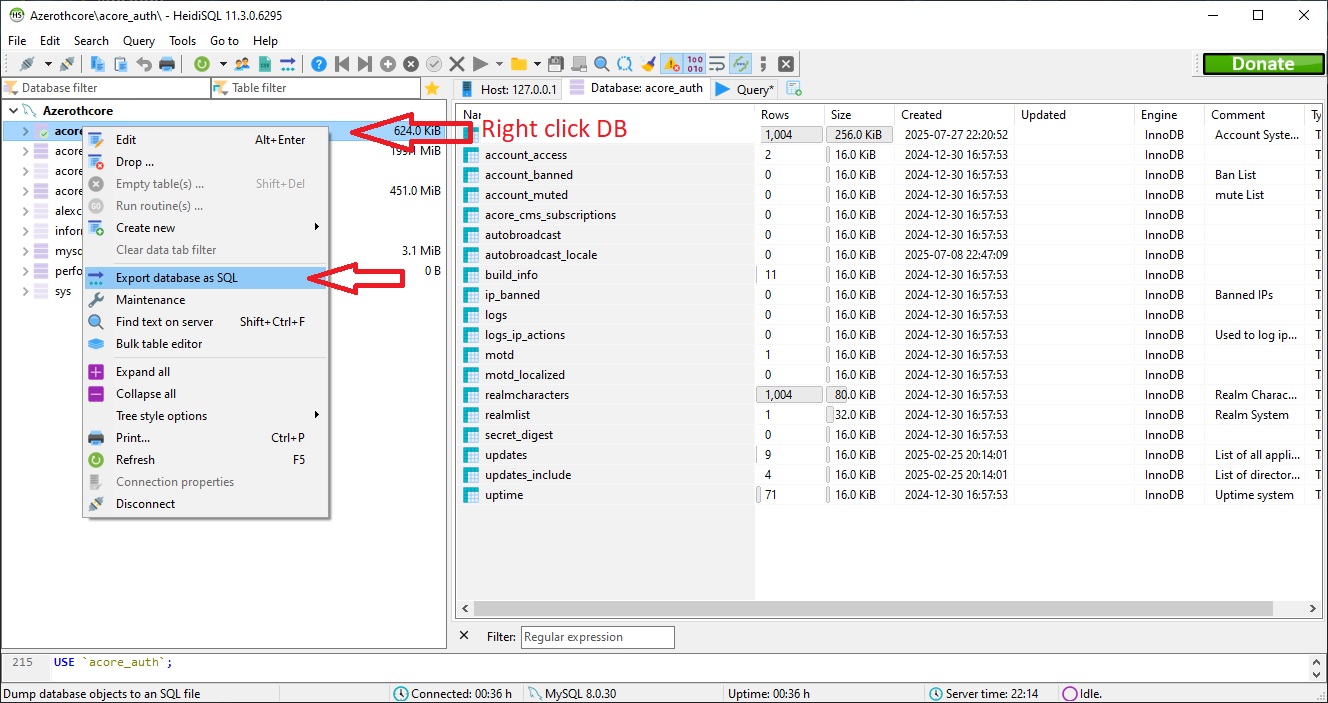Toggle word wrap in query editor
The image size is (1328, 703).
click(x=716, y=63)
